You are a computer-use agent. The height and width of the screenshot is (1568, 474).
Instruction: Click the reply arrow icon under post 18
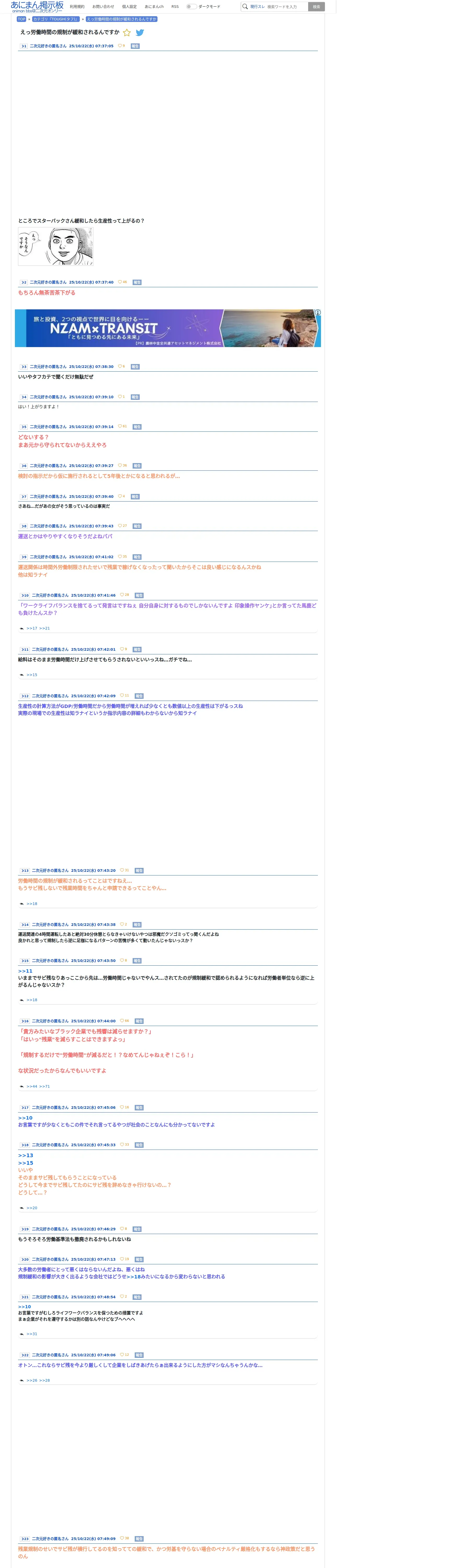tap(21, 1208)
